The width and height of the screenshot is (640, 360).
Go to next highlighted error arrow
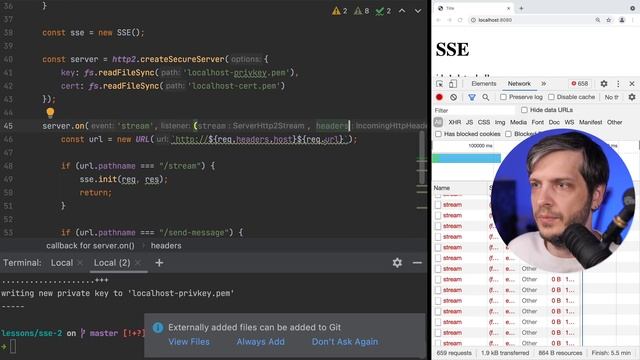coord(418,11)
